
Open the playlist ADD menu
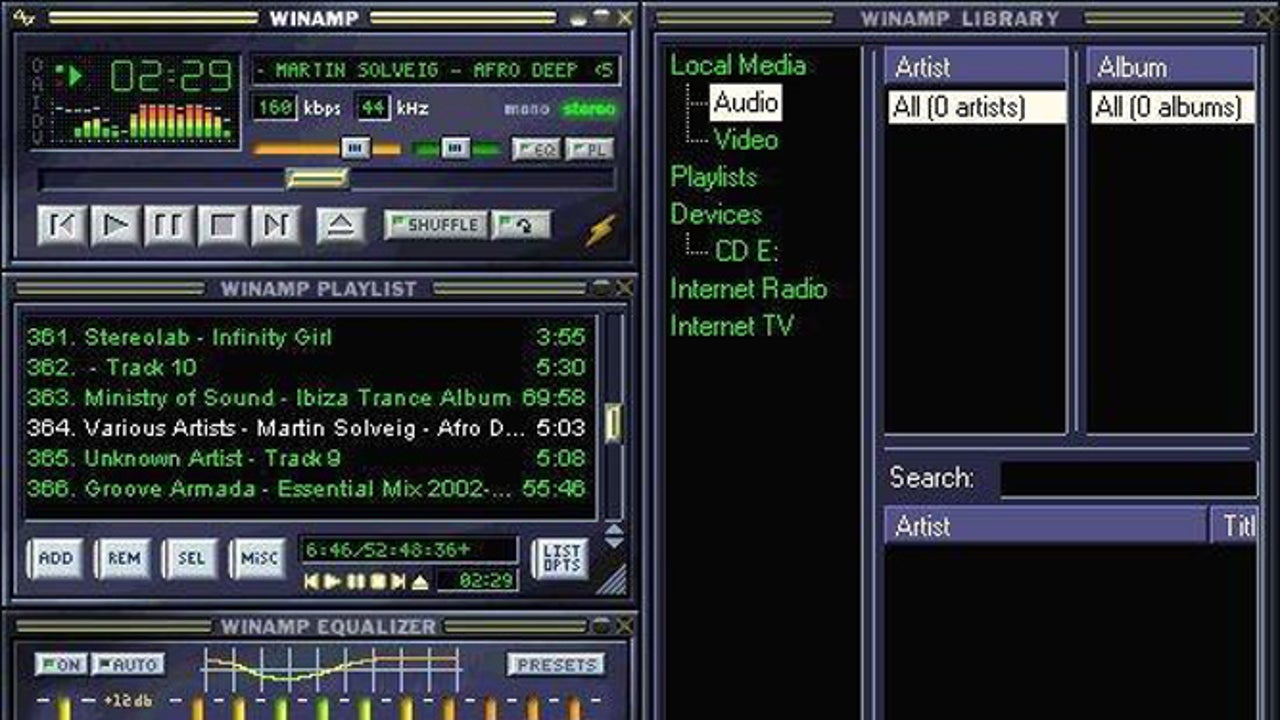(55, 558)
